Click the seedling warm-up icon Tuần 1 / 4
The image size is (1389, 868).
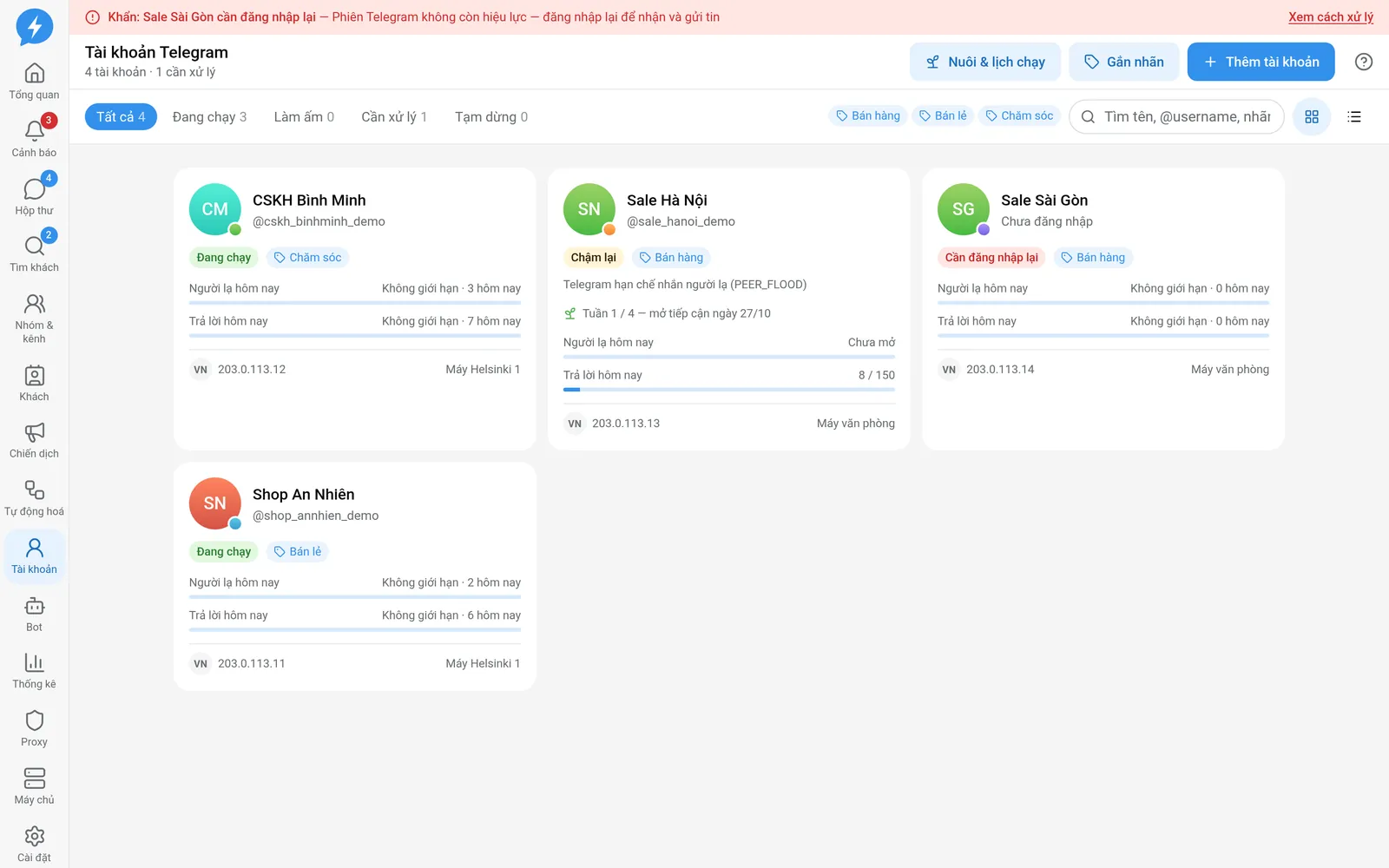coord(570,313)
